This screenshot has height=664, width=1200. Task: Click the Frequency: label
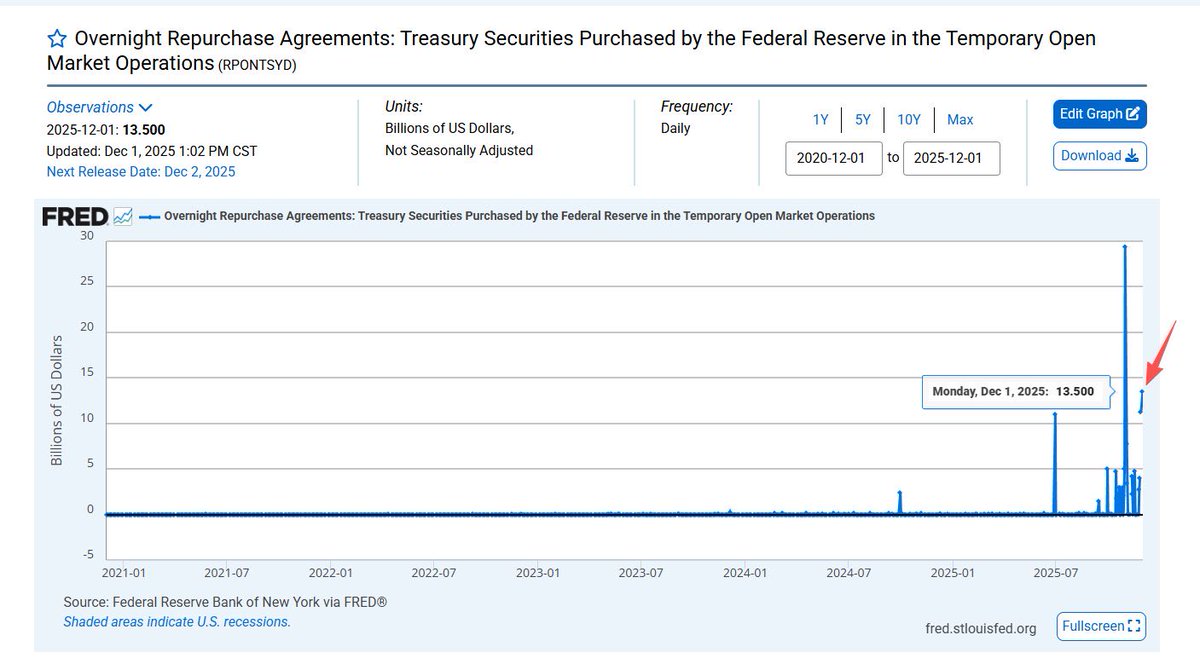[697, 106]
